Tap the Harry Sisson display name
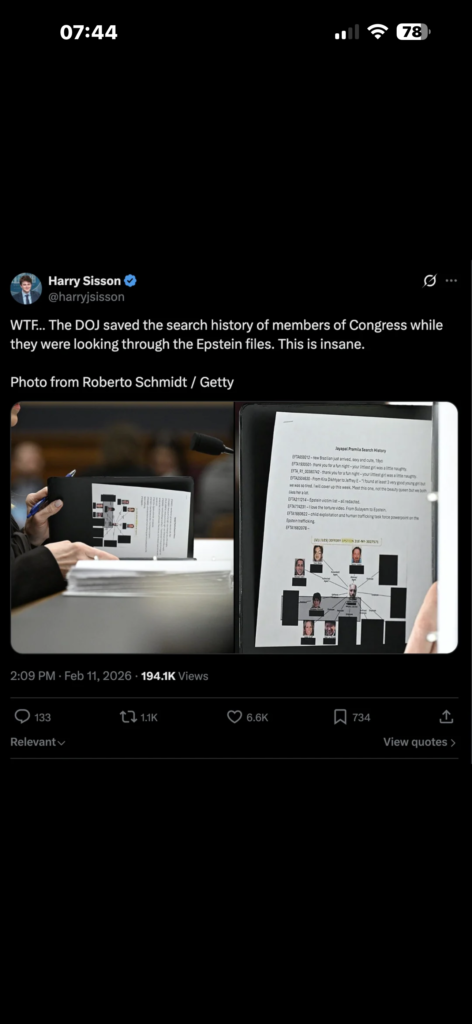The image size is (472, 1024). 84,281
